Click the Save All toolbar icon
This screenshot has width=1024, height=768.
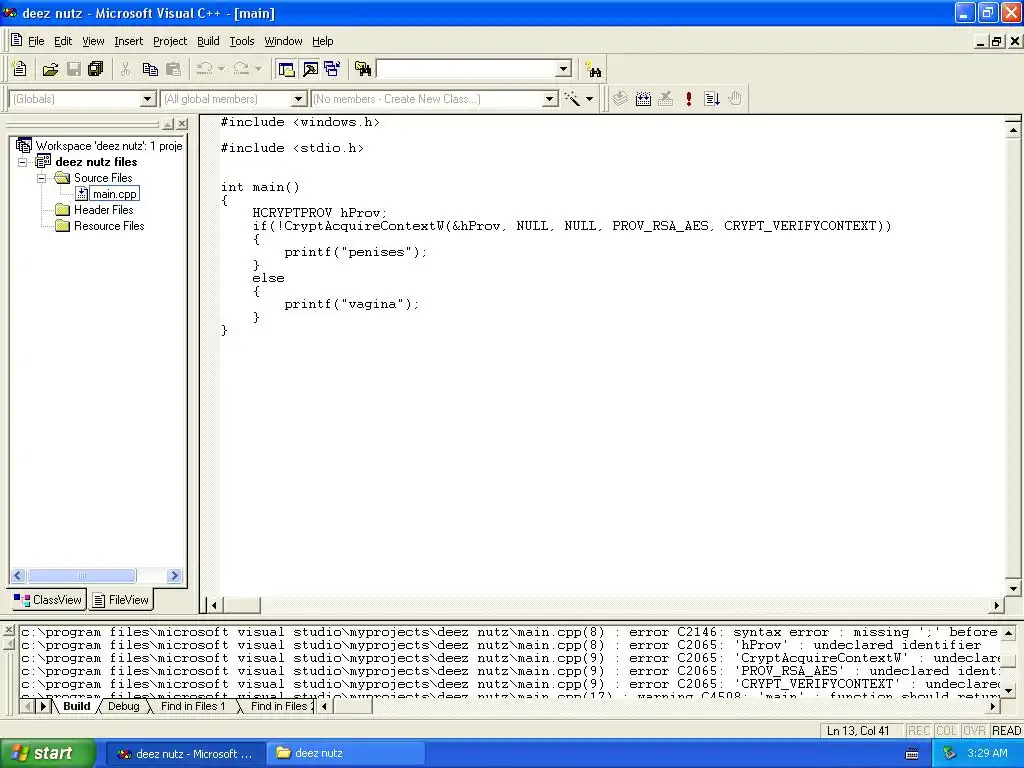pyautogui.click(x=95, y=69)
